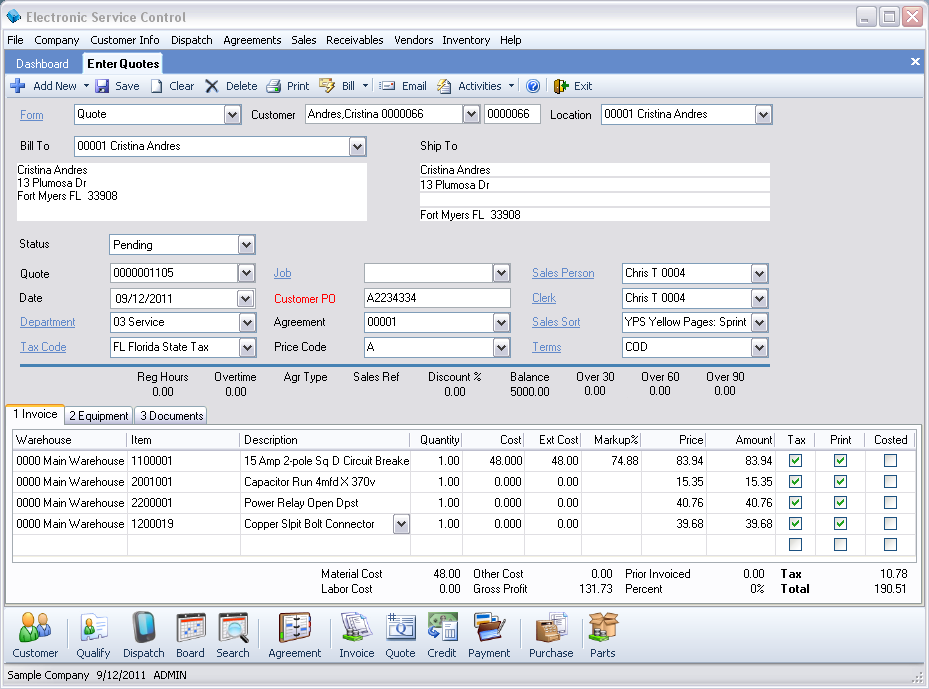Open the Price Code dropdown
This screenshot has width=929, height=689.
coord(502,348)
